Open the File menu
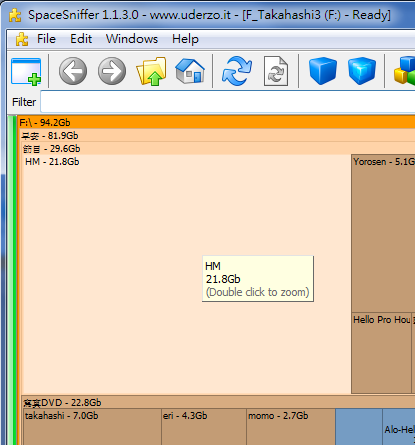Image resolution: width=415 pixels, height=445 pixels. coord(46,39)
